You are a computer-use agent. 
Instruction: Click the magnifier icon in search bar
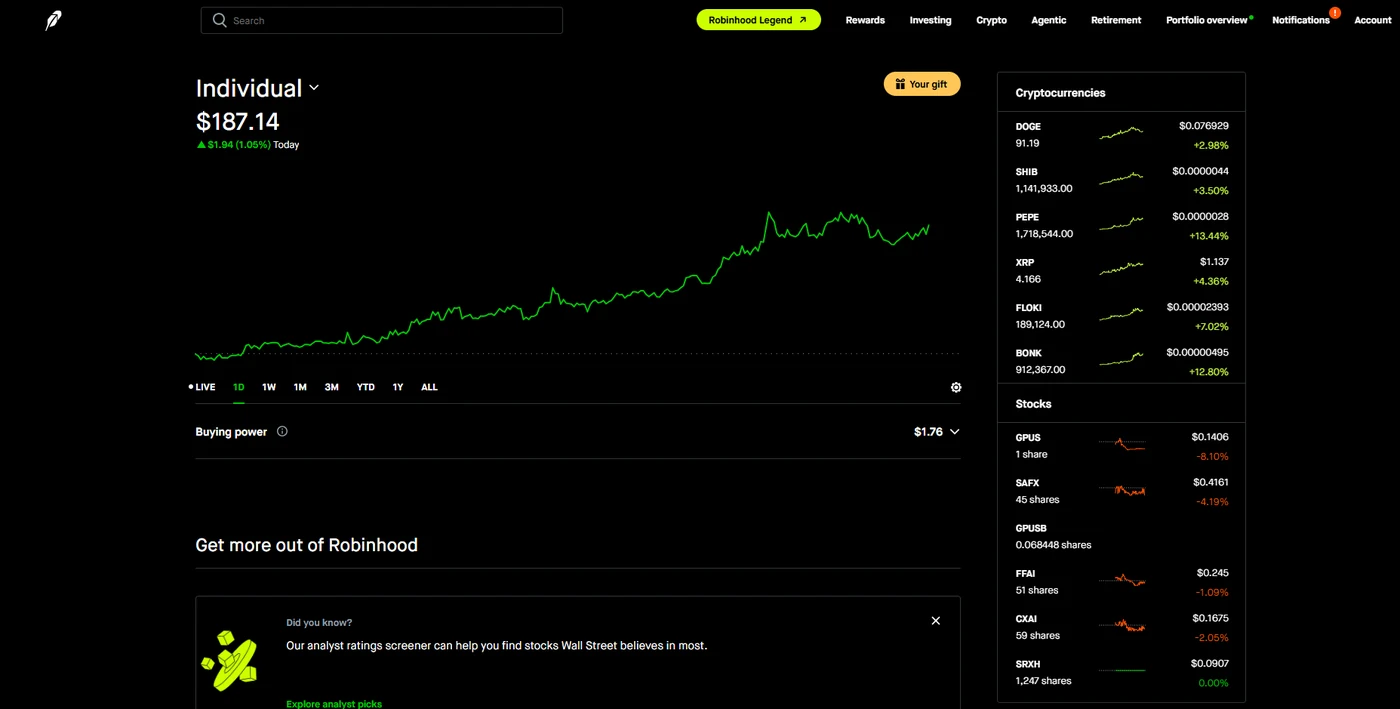pyautogui.click(x=220, y=20)
